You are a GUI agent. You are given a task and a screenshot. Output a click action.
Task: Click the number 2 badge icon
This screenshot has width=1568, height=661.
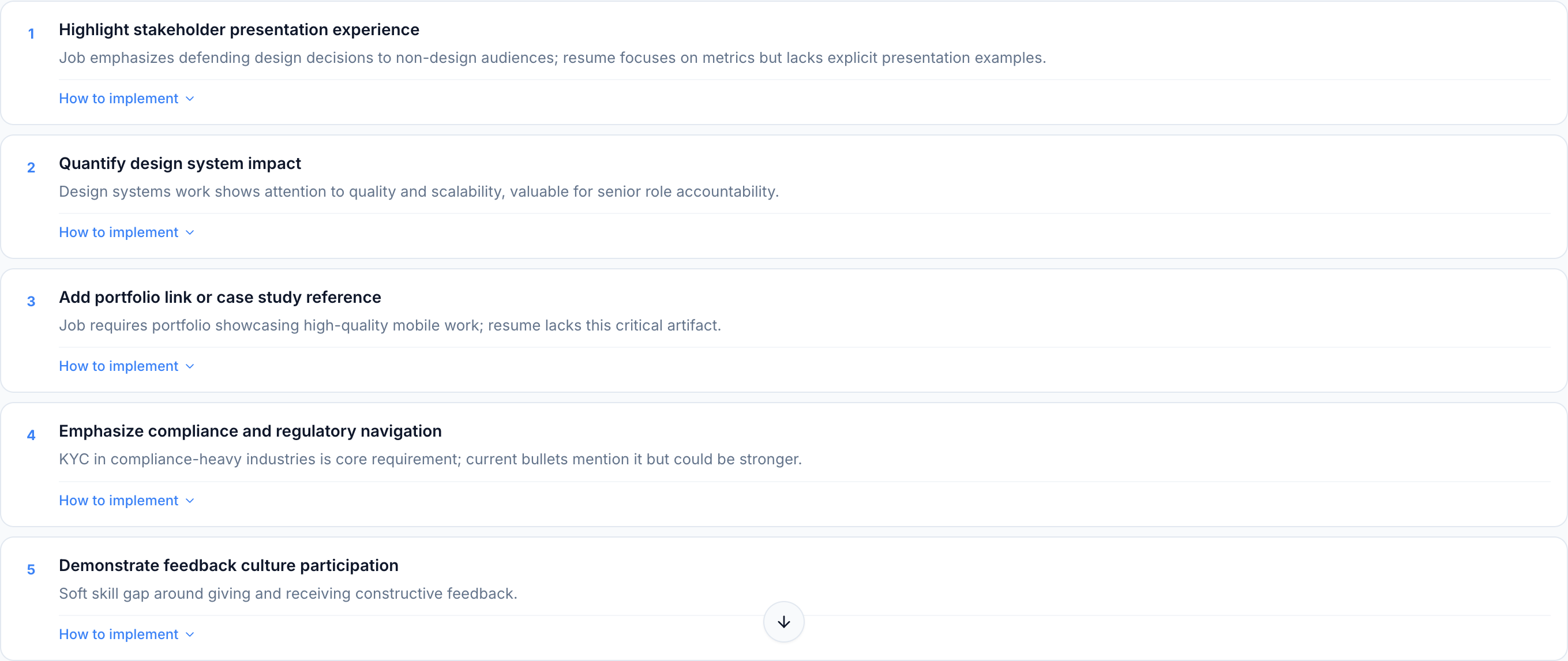pyautogui.click(x=31, y=167)
